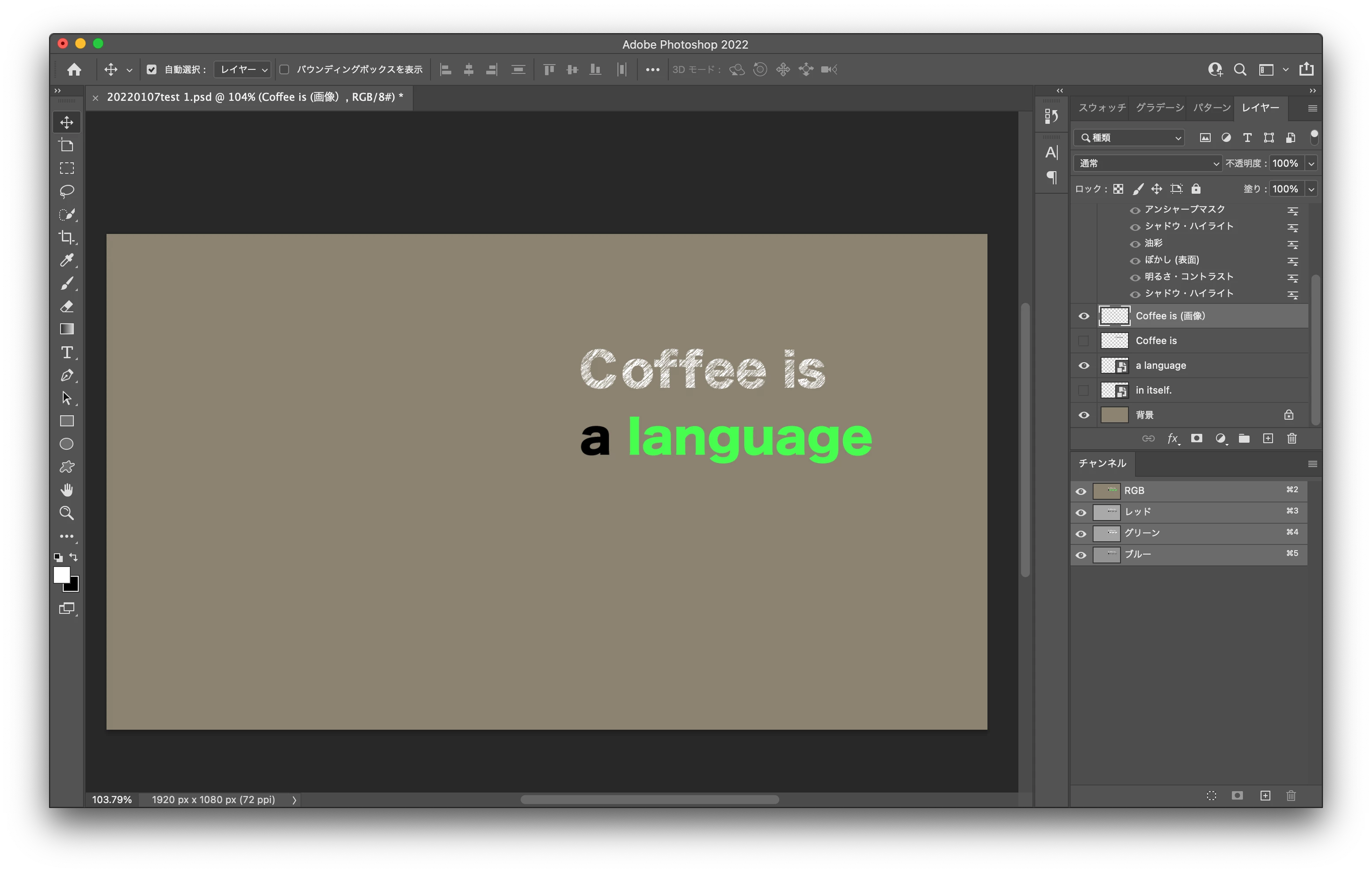Uncheck the 自動選択 checkbox

(152, 69)
